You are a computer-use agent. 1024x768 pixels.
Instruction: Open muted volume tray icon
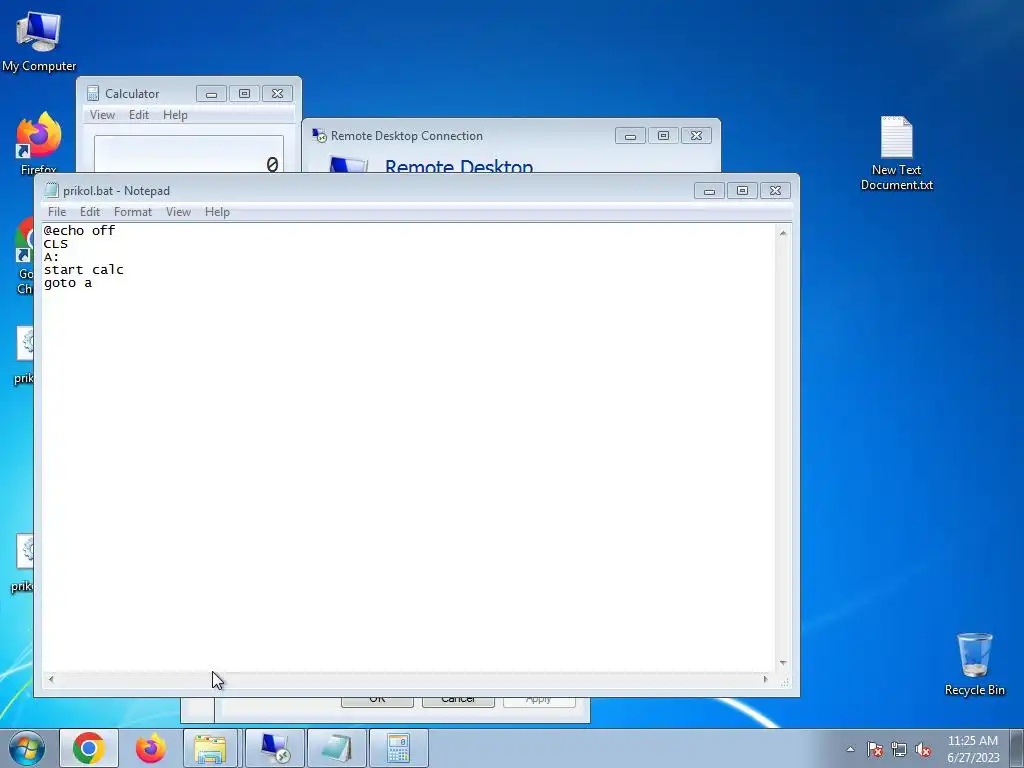point(923,749)
